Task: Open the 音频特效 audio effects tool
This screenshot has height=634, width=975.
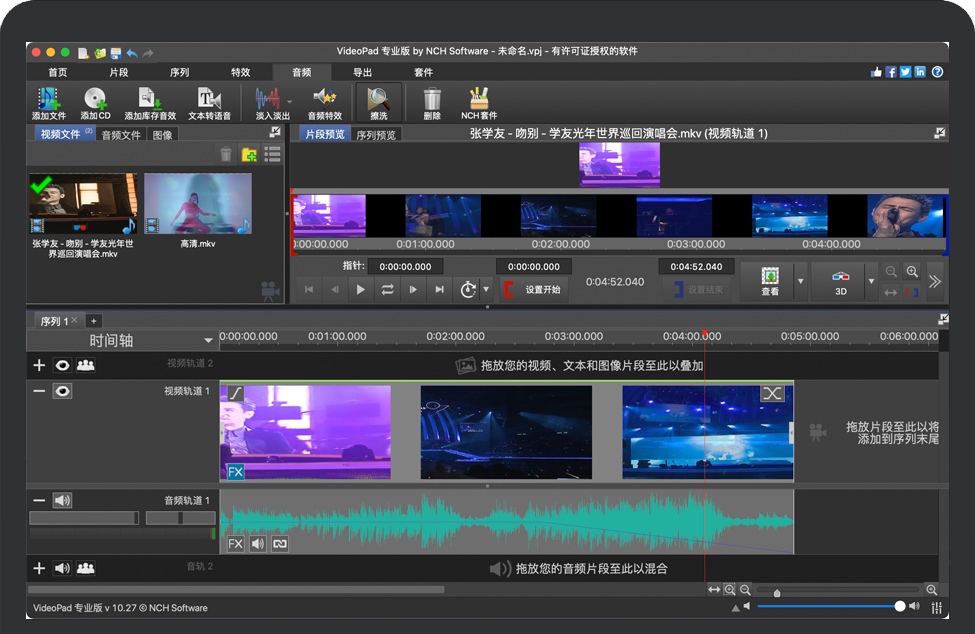Action: click(324, 102)
